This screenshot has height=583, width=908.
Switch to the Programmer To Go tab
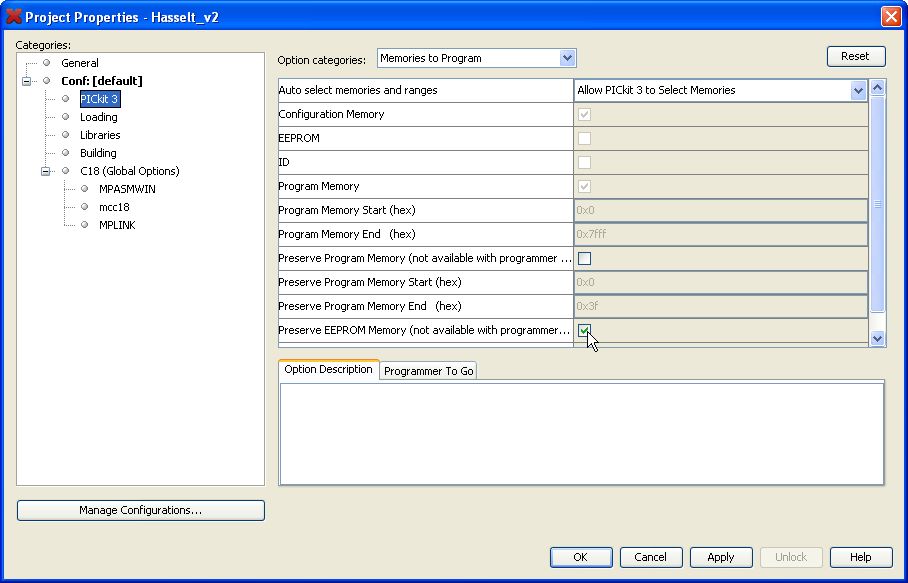[428, 371]
